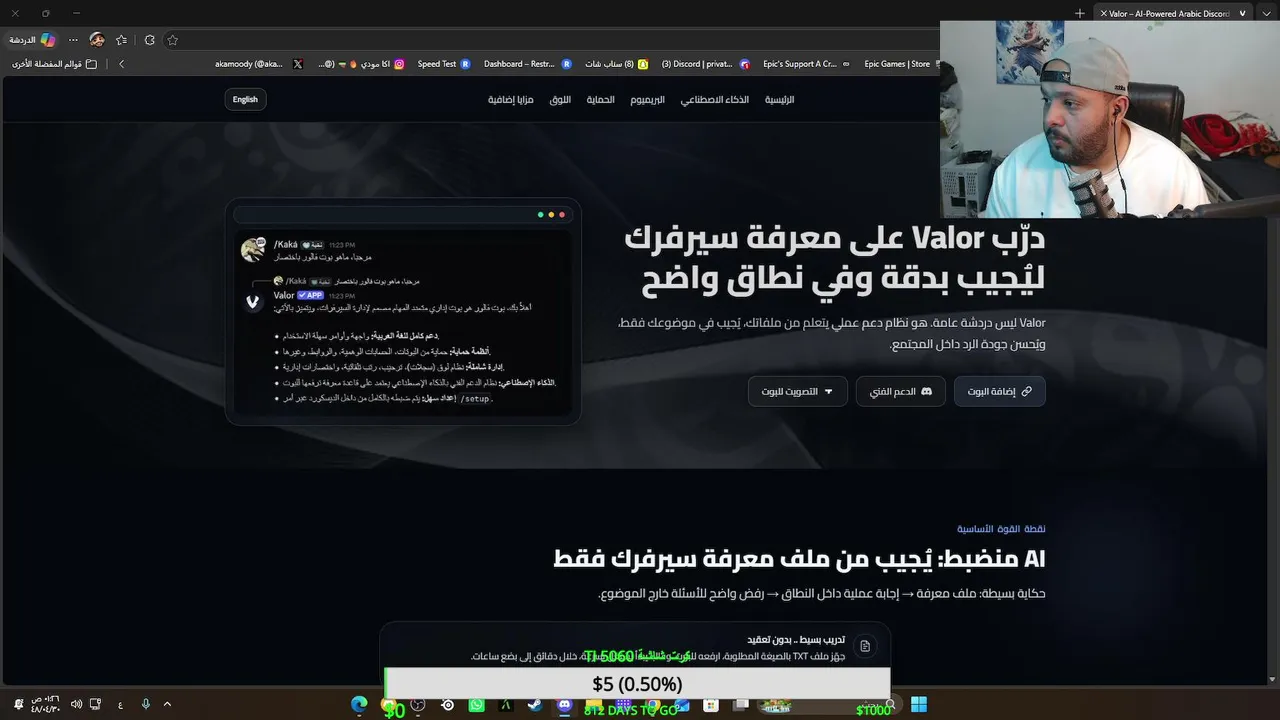The image size is (1280, 720).
Task: Click the Discord chat preview mockup
Action: (403, 312)
